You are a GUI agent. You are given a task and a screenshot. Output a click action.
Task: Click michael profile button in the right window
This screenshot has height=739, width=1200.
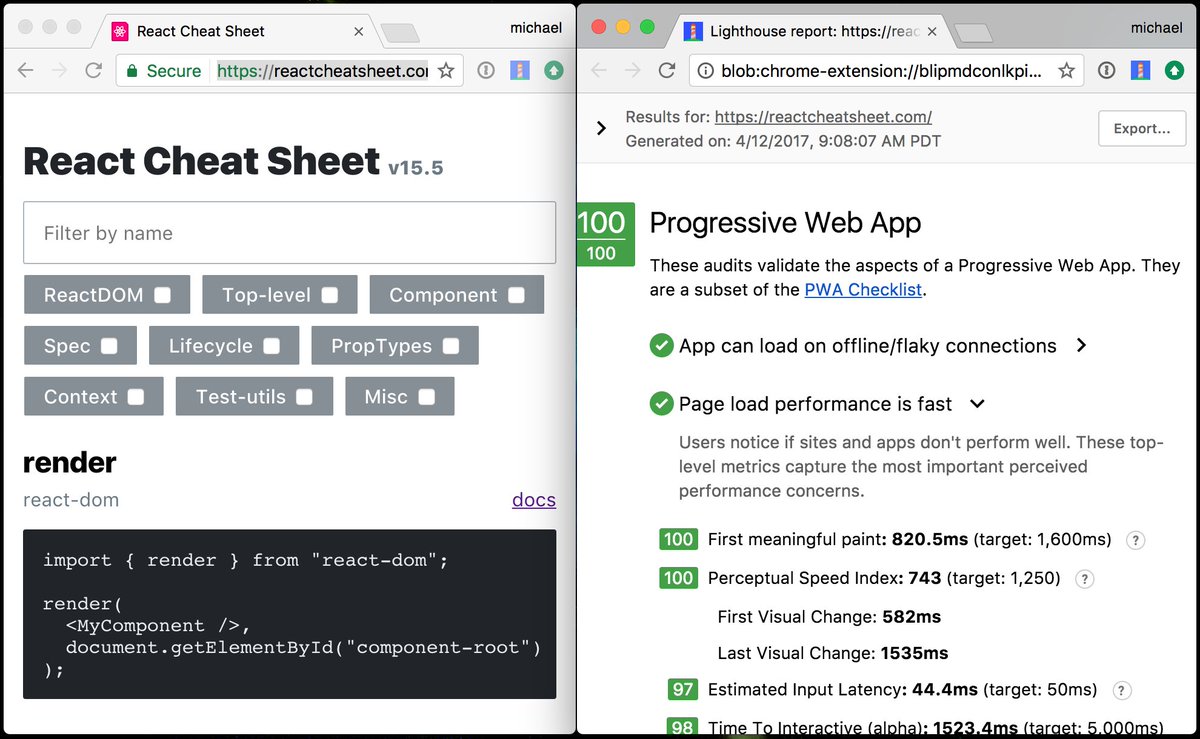coord(1156,28)
